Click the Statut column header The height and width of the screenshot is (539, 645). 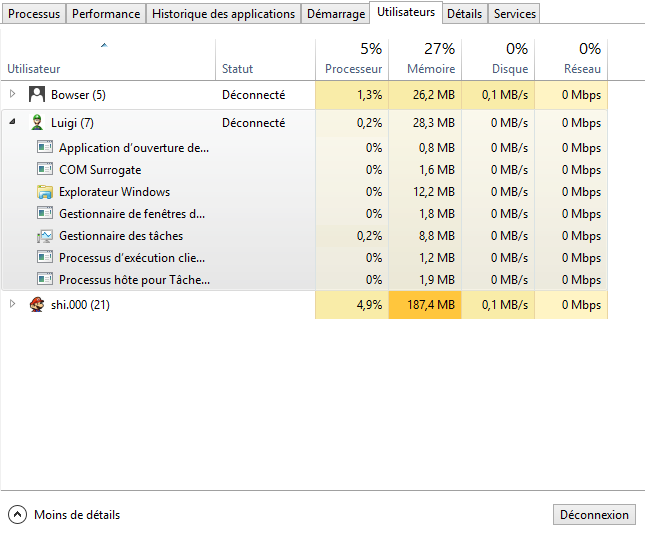tap(237, 69)
